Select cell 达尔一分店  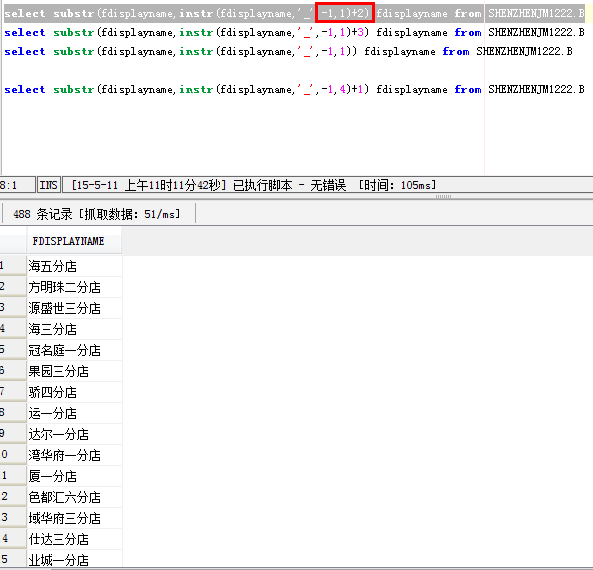[75, 434]
